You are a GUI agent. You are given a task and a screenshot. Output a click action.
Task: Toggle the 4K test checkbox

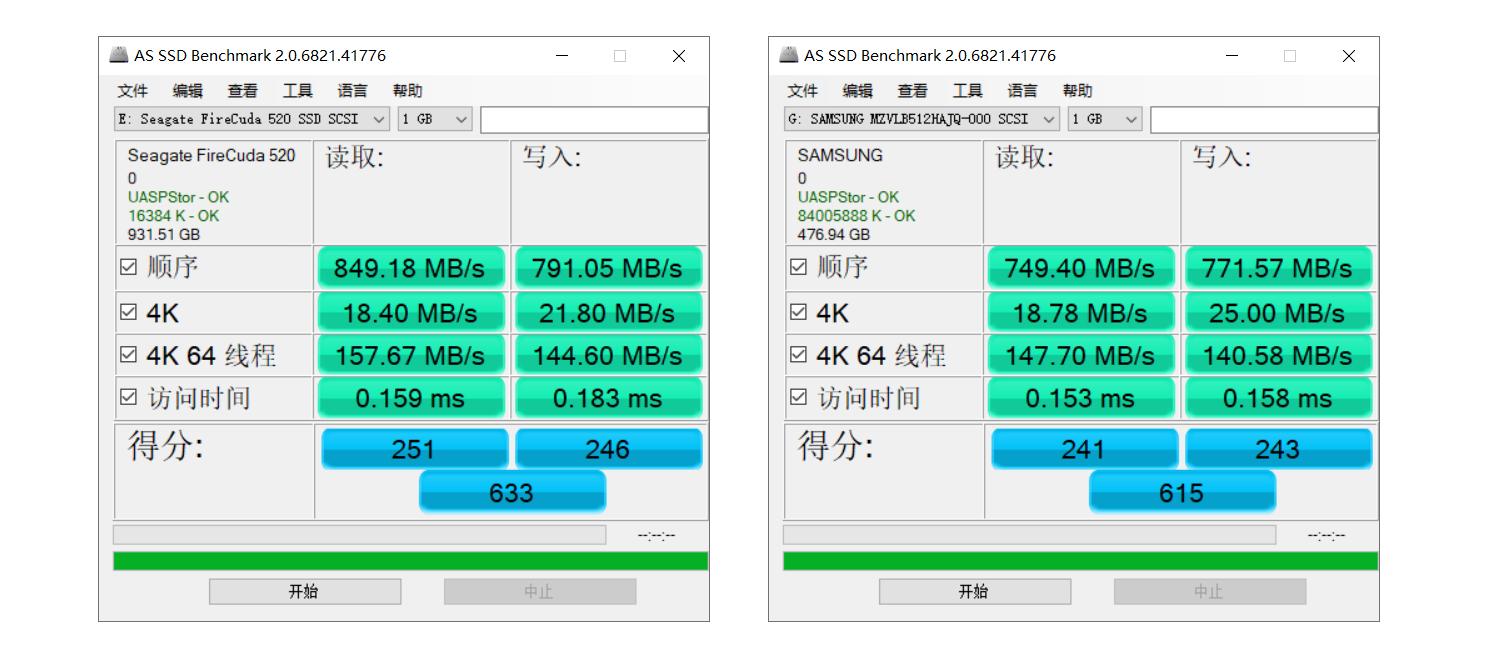pos(129,312)
